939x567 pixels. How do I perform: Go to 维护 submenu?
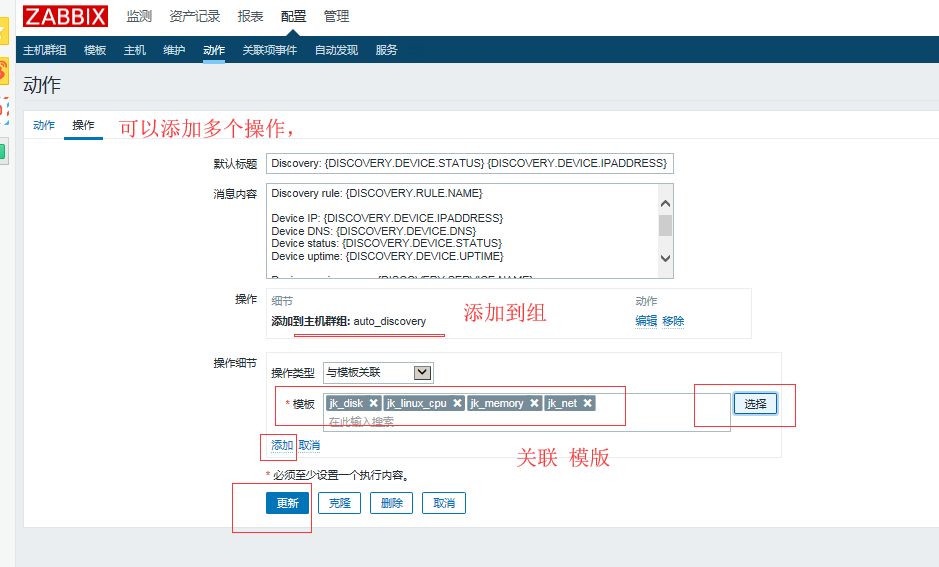coord(174,50)
